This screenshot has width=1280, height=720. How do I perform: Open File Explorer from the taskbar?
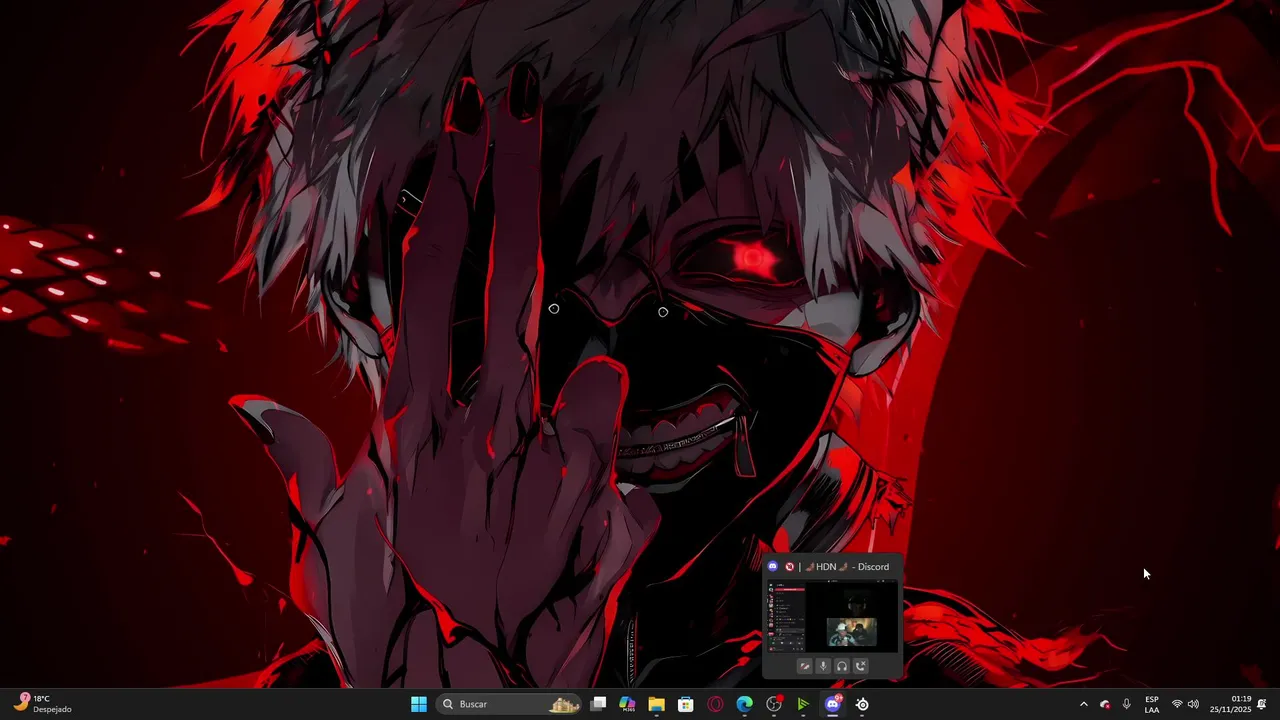(x=656, y=704)
